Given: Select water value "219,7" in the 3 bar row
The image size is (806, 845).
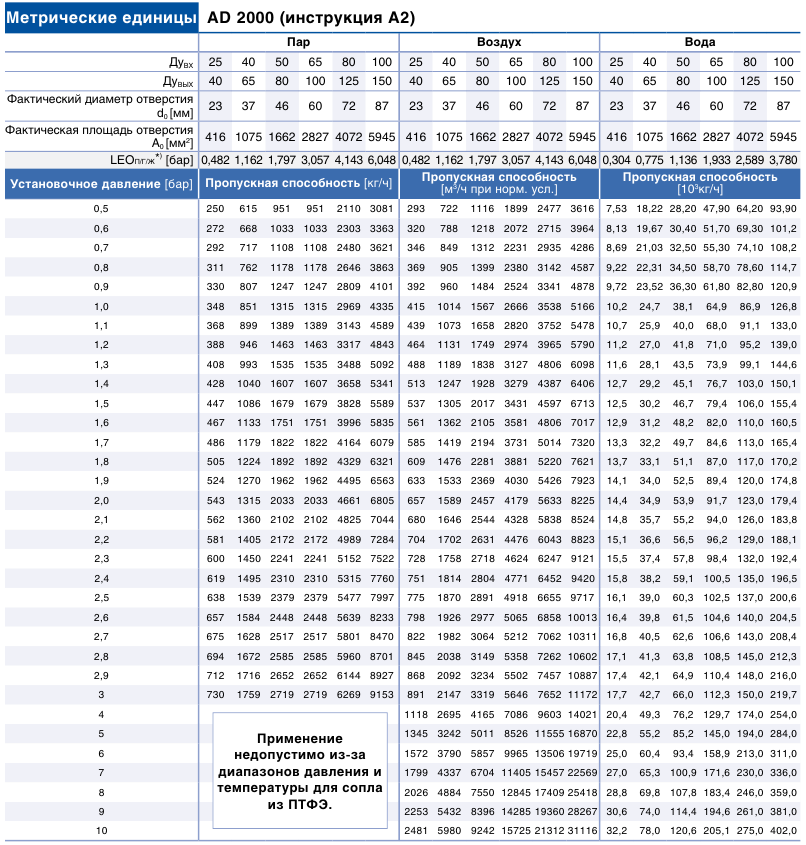Looking at the screenshot, I should [783, 695].
